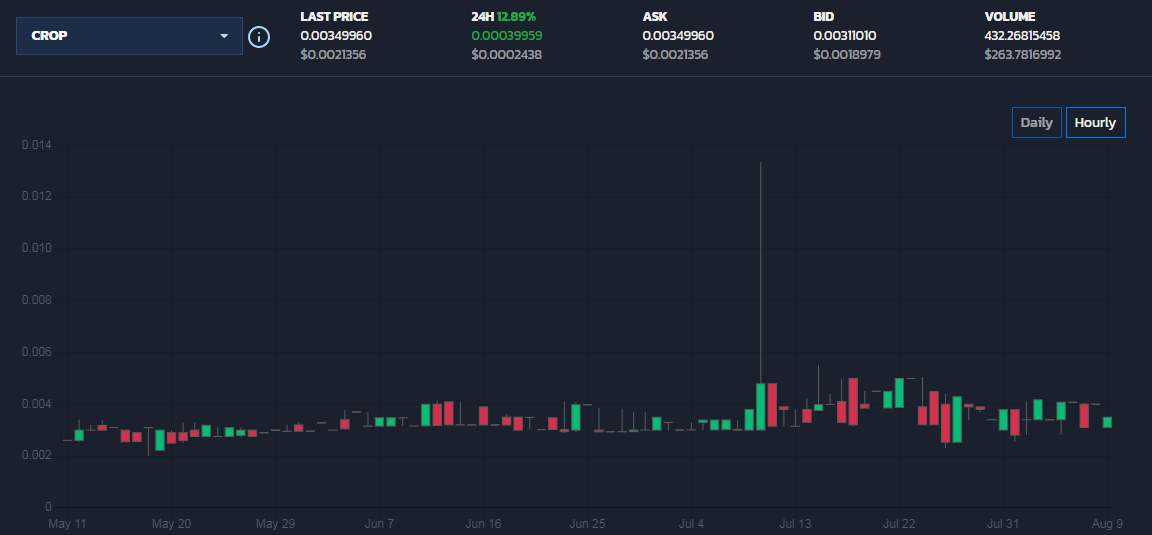
Task: Click the Jun 25 x-axis date label
Action: [x=588, y=524]
